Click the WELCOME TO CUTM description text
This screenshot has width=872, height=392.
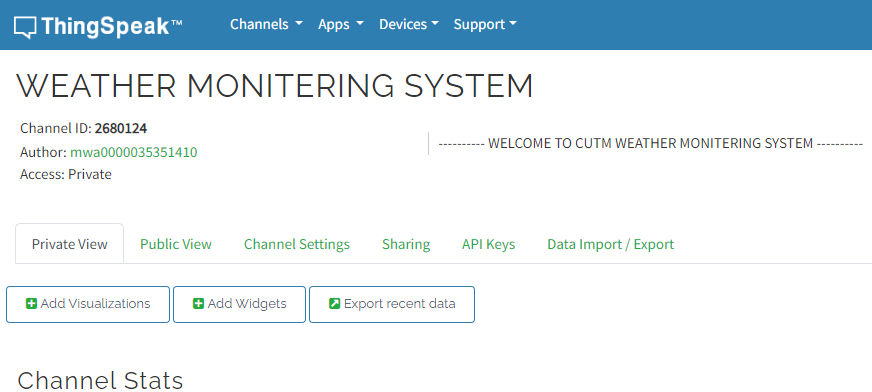click(x=651, y=143)
